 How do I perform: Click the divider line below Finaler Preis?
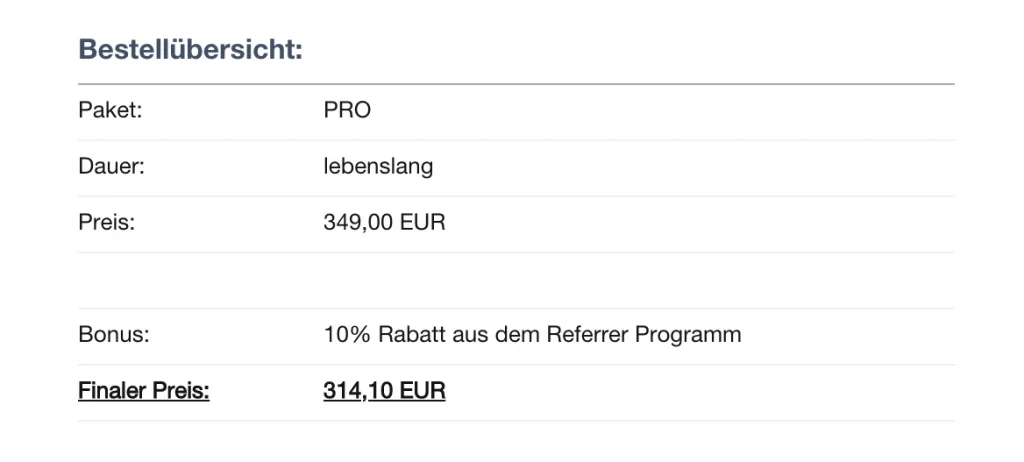(x=516, y=420)
